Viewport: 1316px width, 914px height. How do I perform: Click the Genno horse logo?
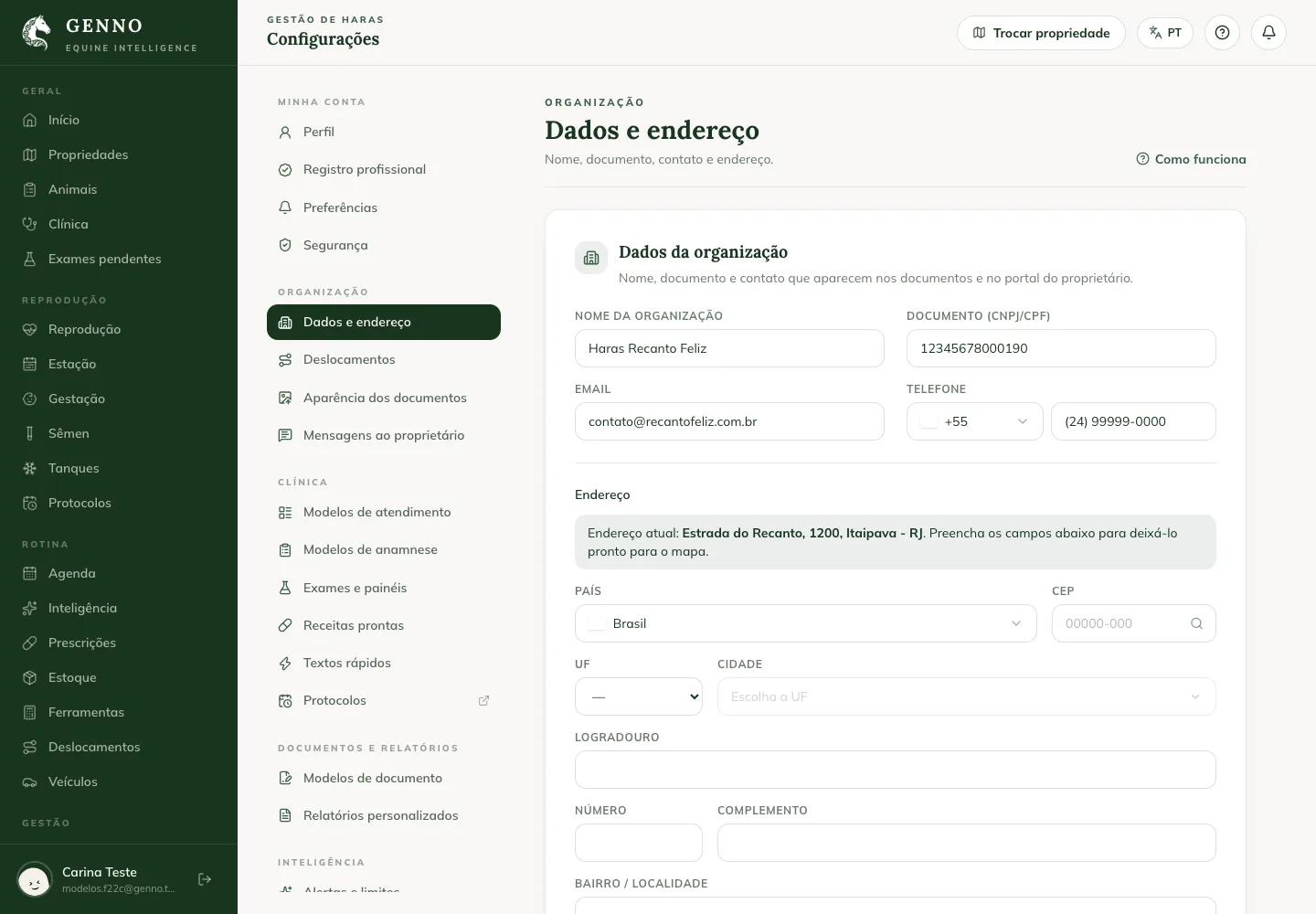(x=37, y=33)
